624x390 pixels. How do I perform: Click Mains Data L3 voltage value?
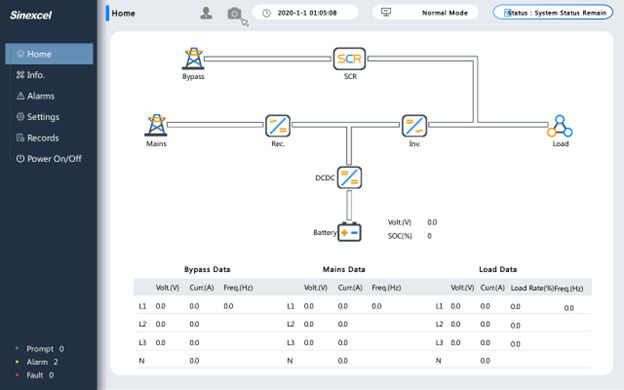(308, 342)
